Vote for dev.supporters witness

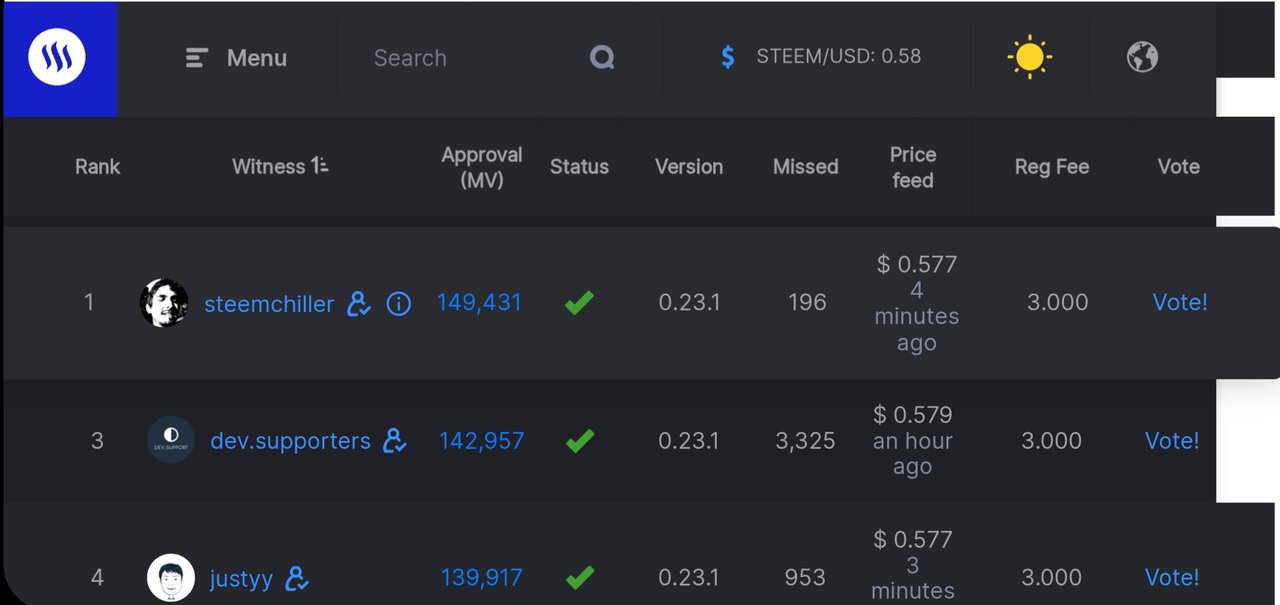click(x=1172, y=441)
